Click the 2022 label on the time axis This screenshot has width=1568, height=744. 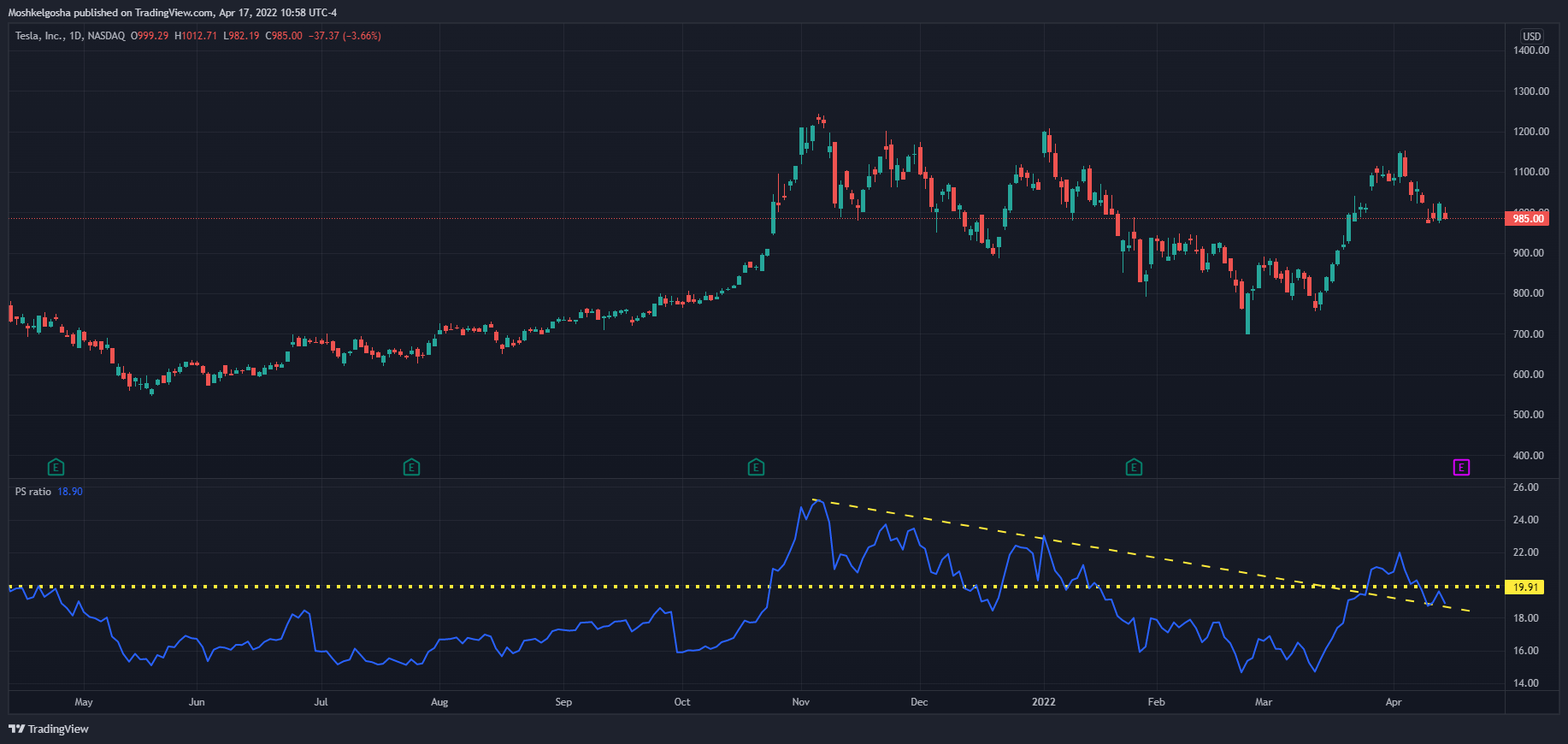(1044, 702)
